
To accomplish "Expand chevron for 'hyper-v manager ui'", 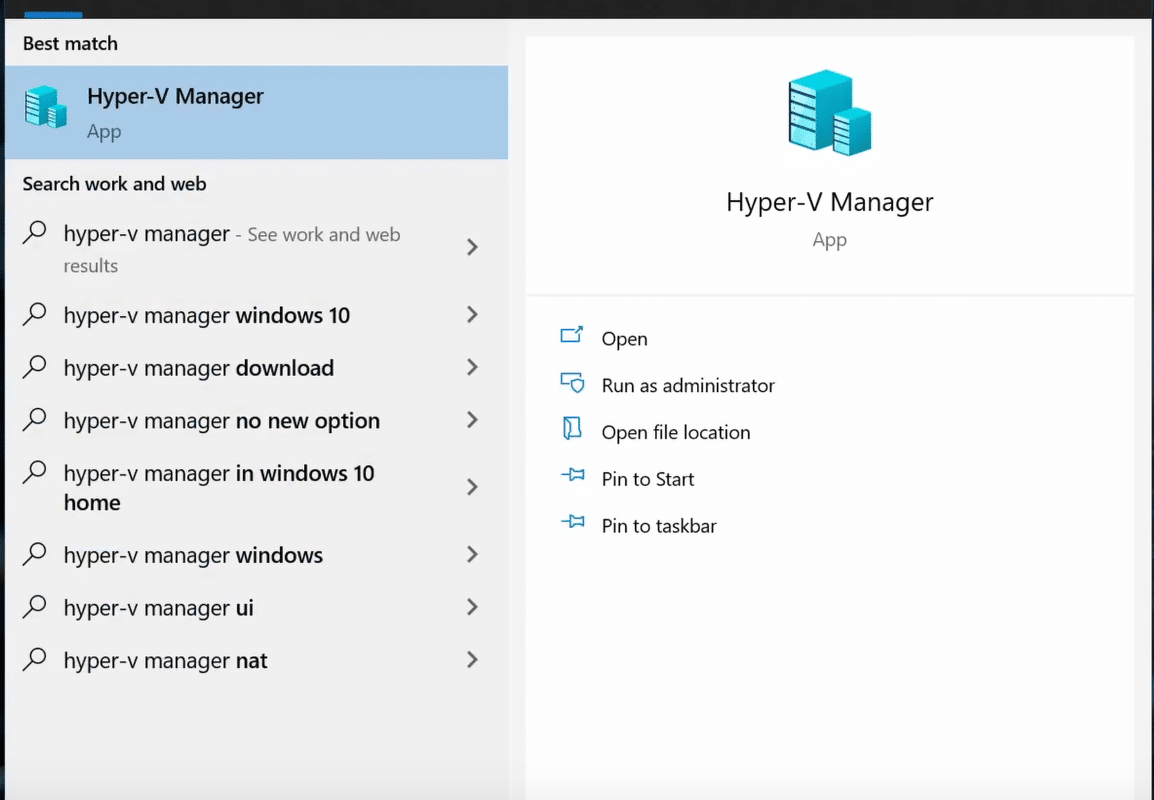I will [472, 608].
